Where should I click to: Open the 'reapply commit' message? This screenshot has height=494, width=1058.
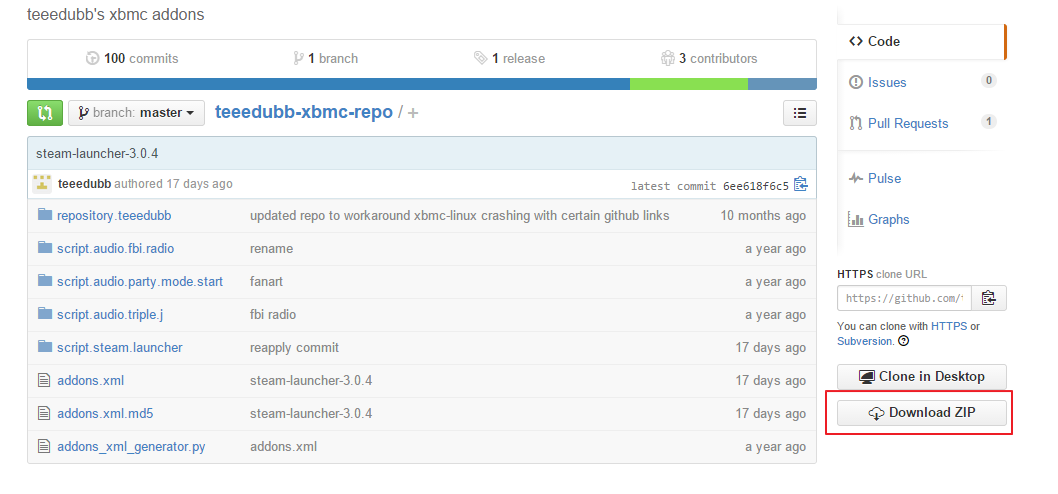pos(294,348)
